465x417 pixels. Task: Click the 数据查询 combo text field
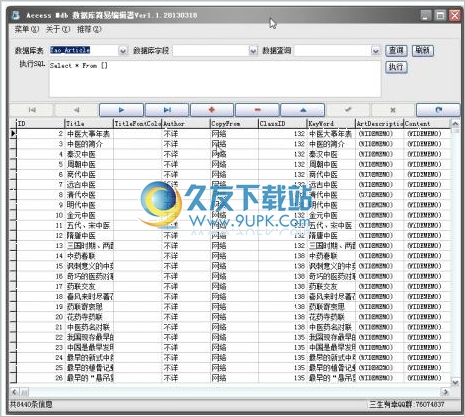coord(333,51)
